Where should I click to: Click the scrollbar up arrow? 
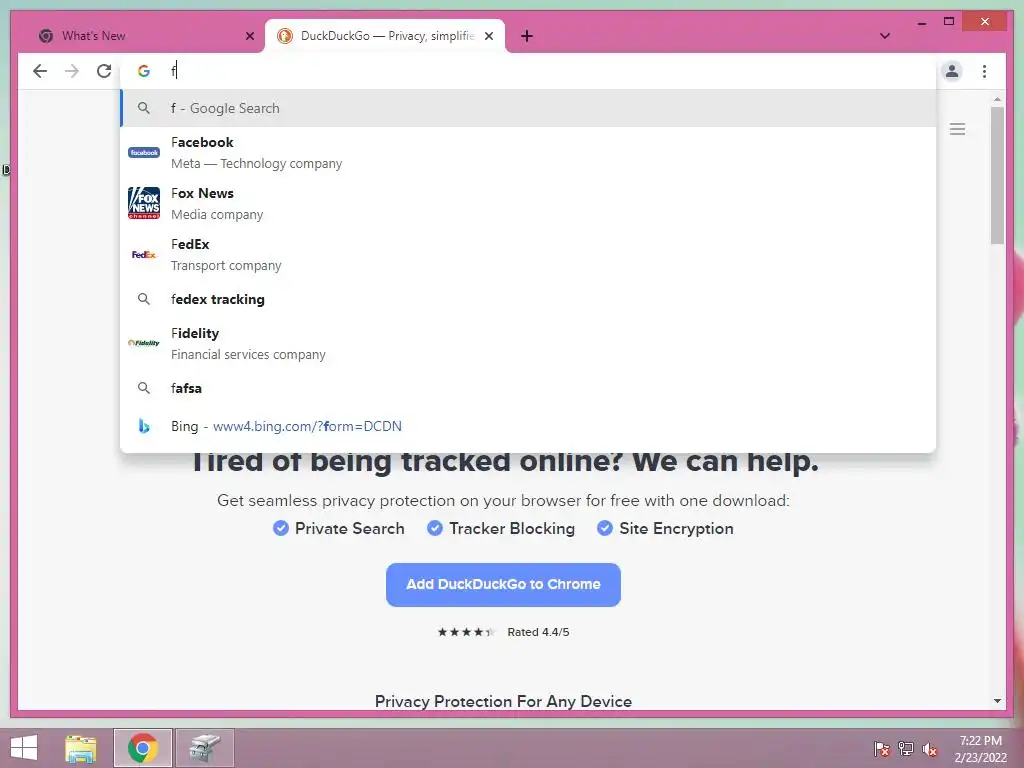(997, 99)
